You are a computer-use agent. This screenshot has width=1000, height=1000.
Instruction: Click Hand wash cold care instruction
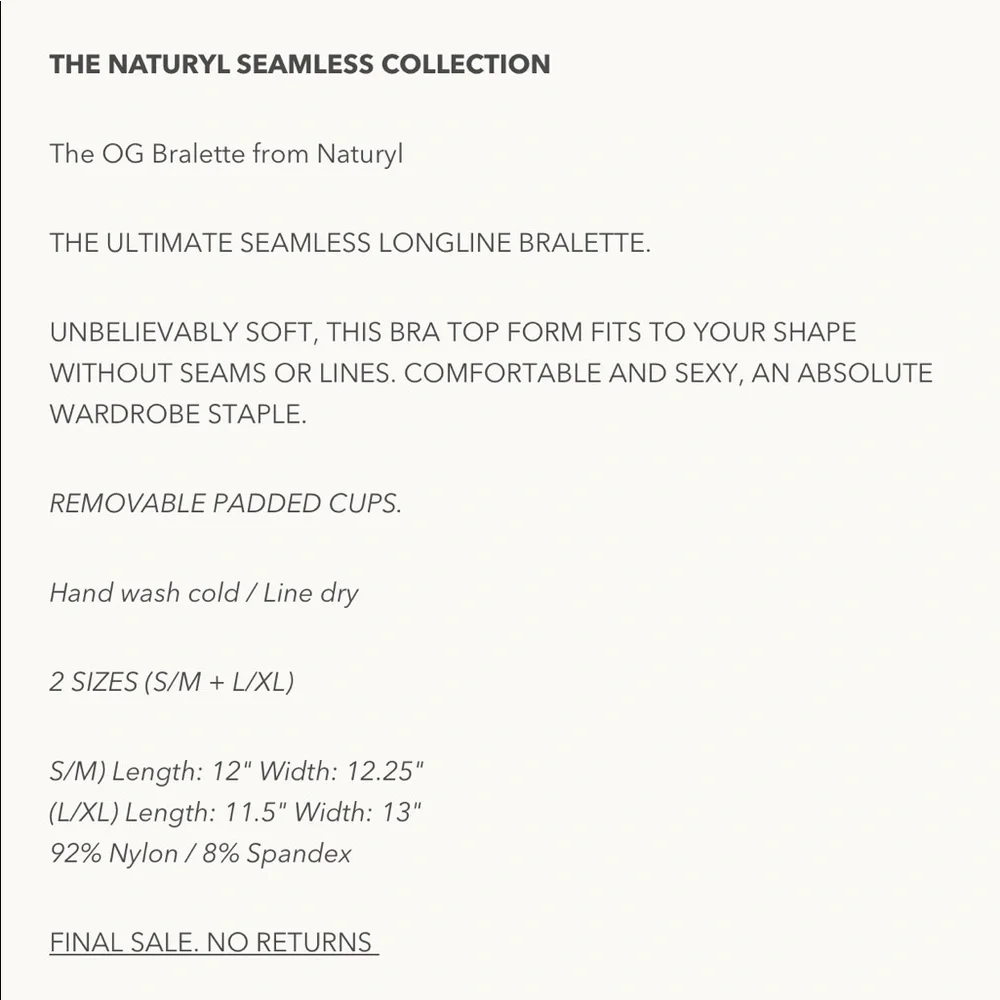click(144, 592)
